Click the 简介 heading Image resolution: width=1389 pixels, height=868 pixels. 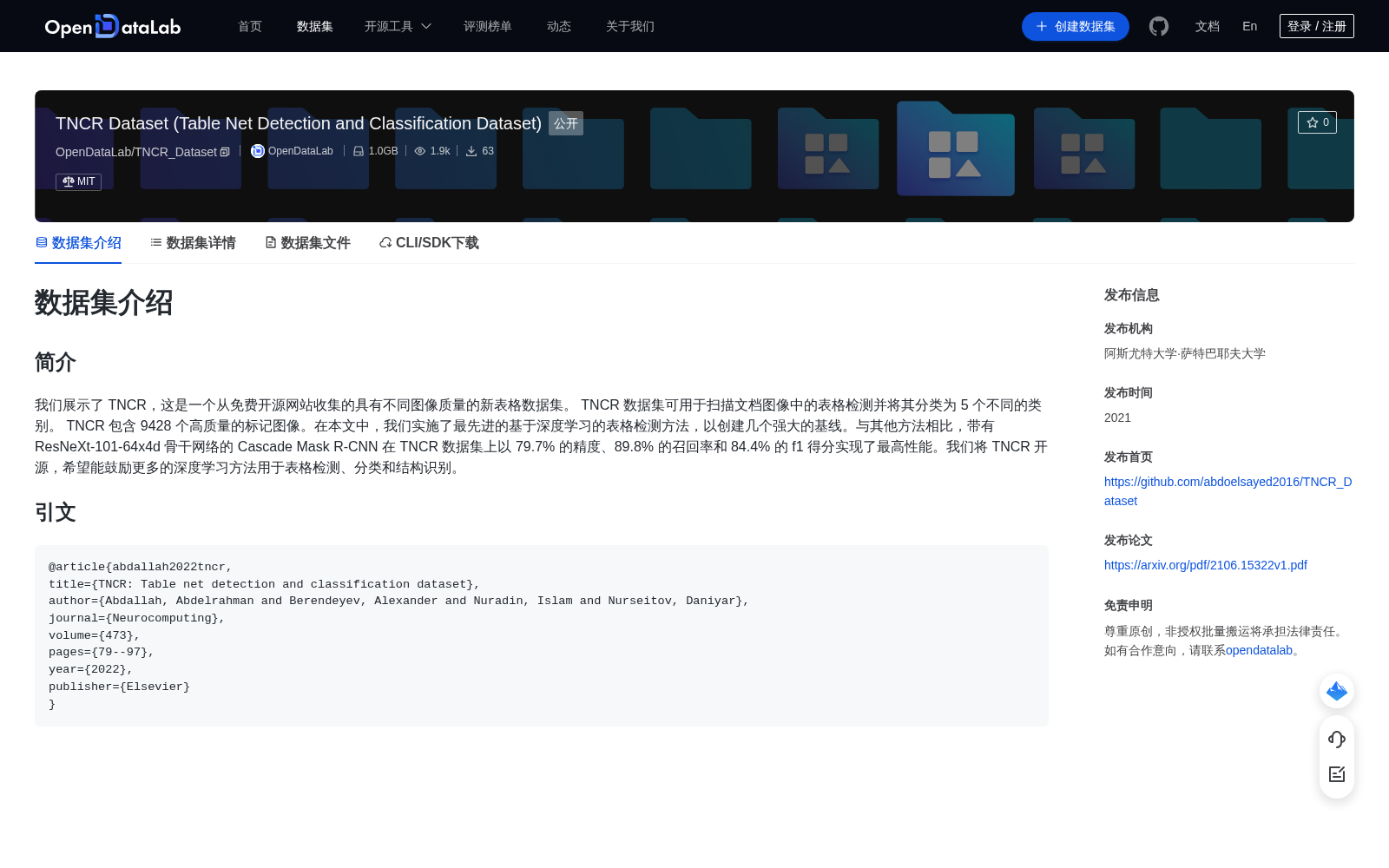56,362
